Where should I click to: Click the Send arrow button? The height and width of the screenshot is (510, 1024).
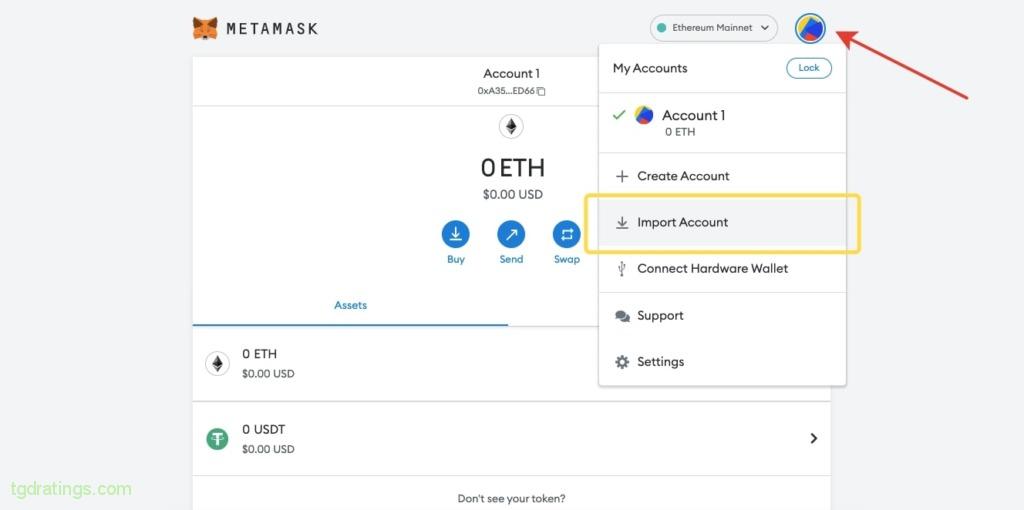tap(511, 234)
